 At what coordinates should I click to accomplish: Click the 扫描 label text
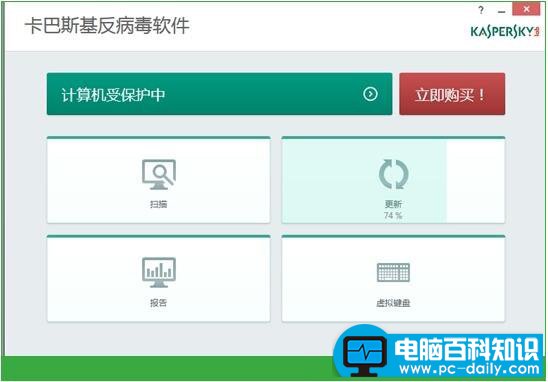pyautogui.click(x=159, y=204)
